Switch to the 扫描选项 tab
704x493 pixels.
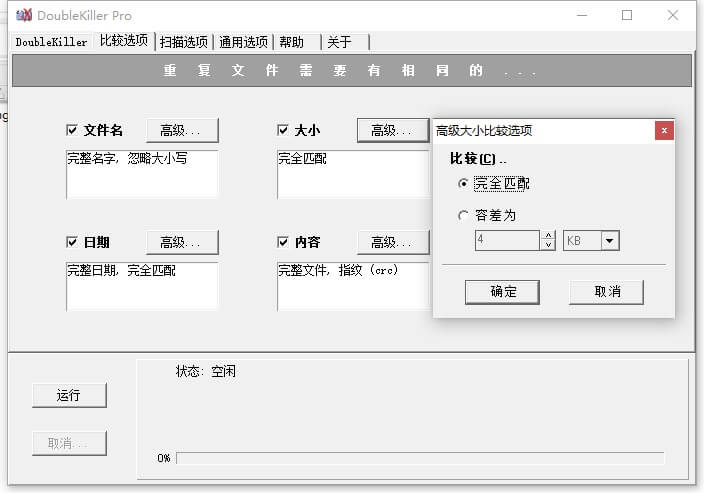coord(184,42)
